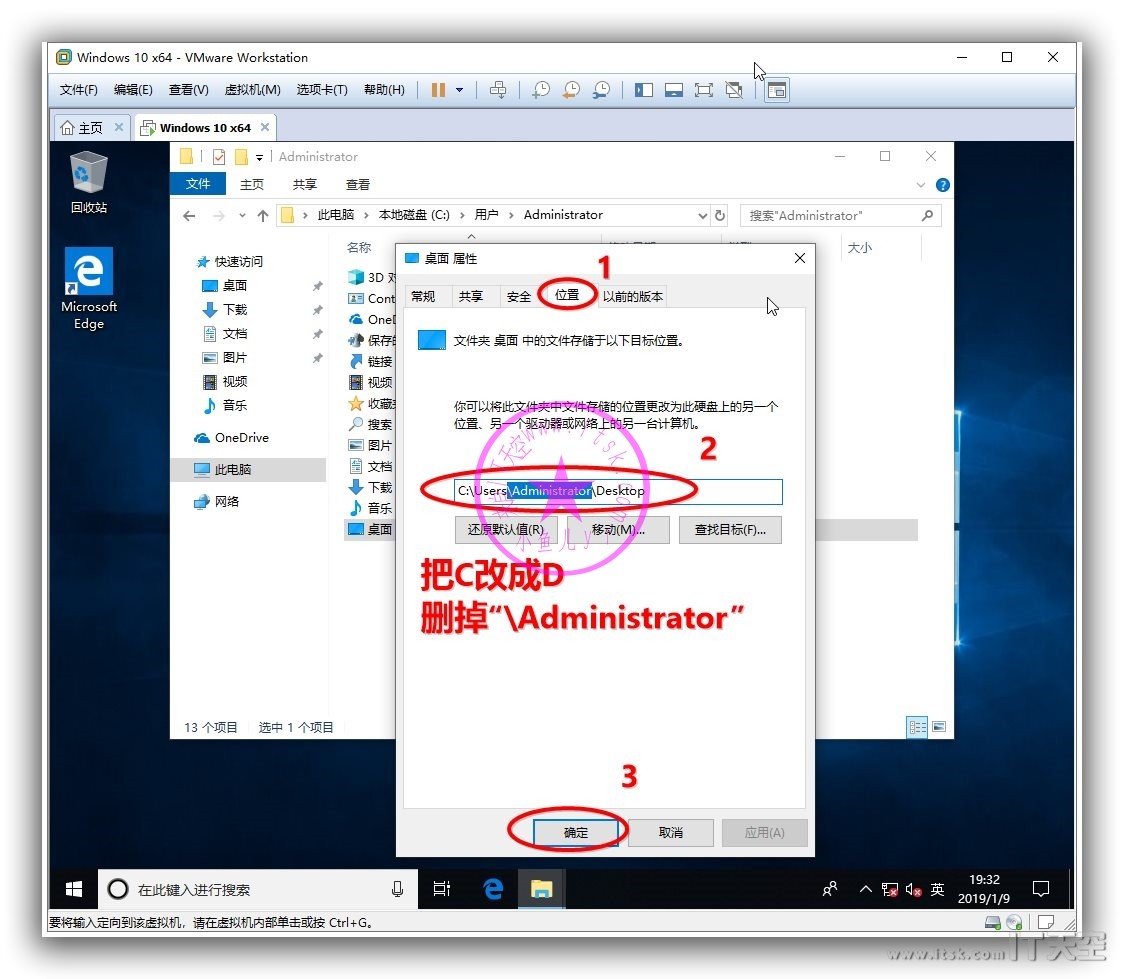Take a snapshot of the virtual machine
The width and height of the screenshot is (1124, 979).
point(541,90)
